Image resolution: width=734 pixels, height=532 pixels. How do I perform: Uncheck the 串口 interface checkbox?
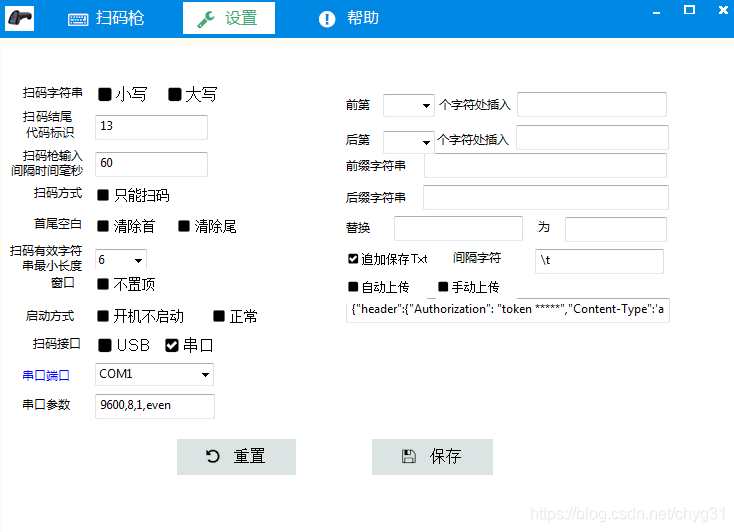coord(172,346)
